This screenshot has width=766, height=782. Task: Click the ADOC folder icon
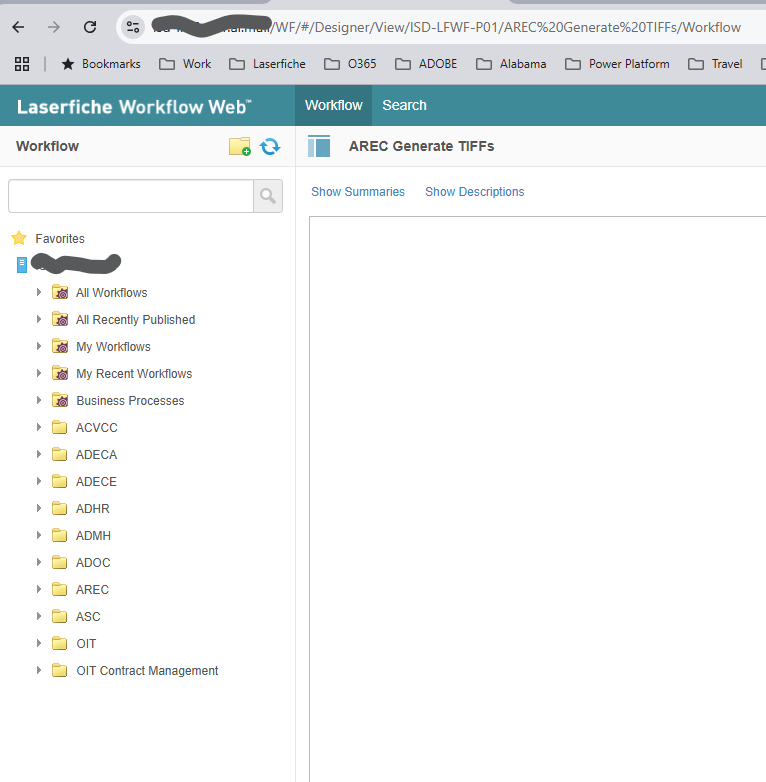pyautogui.click(x=60, y=562)
